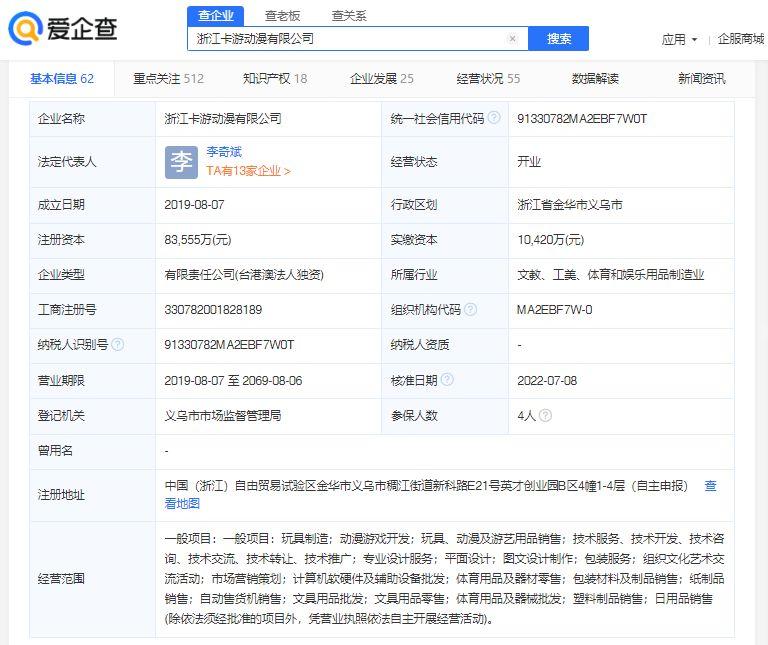Open the TA有13家企业 link
The height and width of the screenshot is (645, 768).
click(x=248, y=171)
